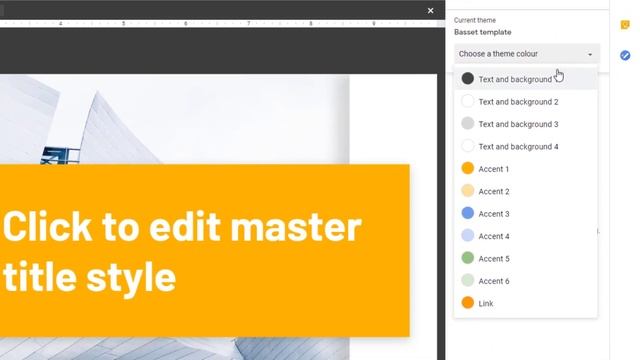
Task: Select Text and background 3 option
Action: (x=526, y=124)
